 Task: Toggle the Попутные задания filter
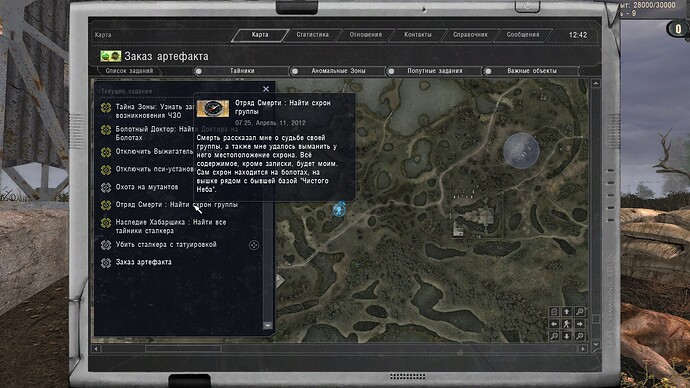click(391, 71)
